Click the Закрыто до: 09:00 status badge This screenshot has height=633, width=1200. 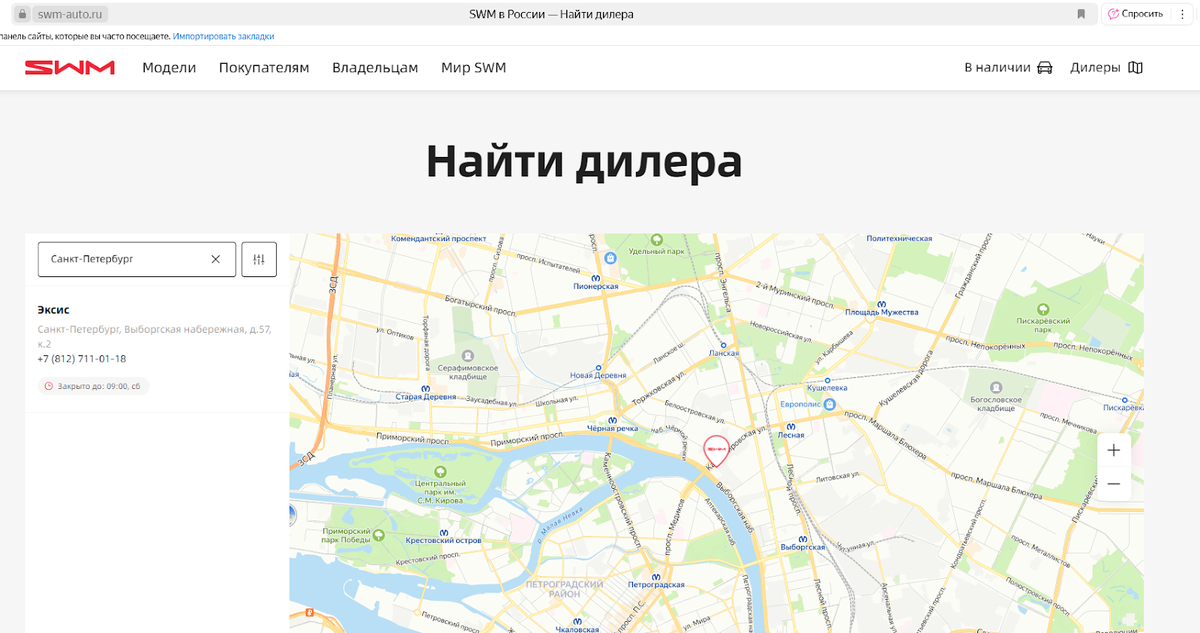coord(93,386)
